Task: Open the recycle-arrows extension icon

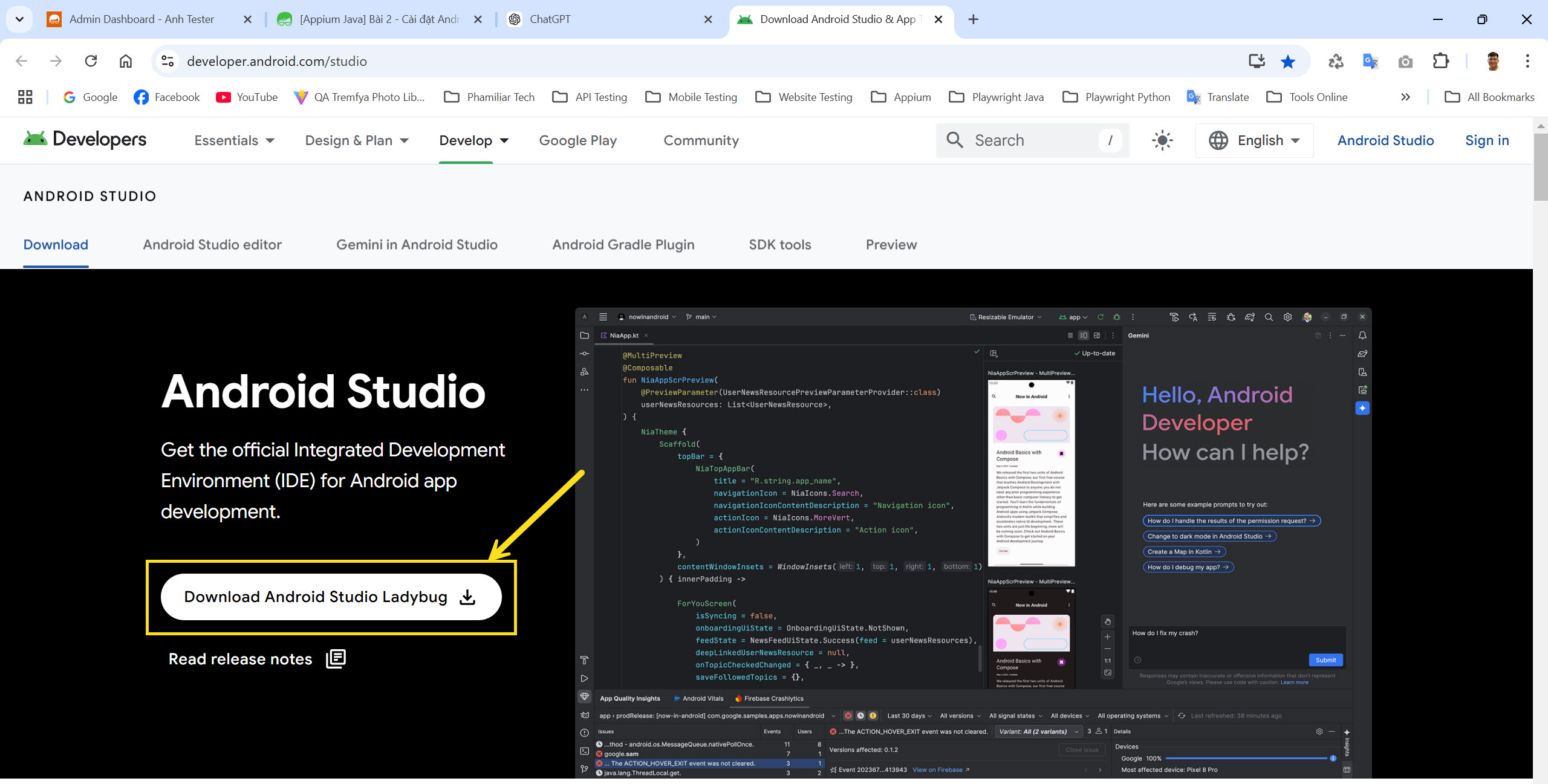Action: [x=1335, y=61]
